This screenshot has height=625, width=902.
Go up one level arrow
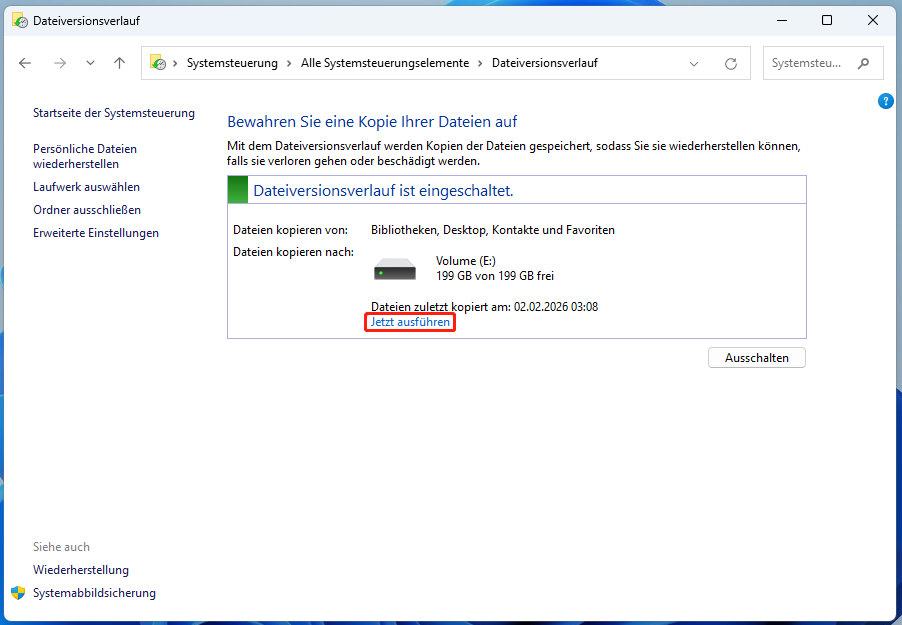click(x=119, y=63)
